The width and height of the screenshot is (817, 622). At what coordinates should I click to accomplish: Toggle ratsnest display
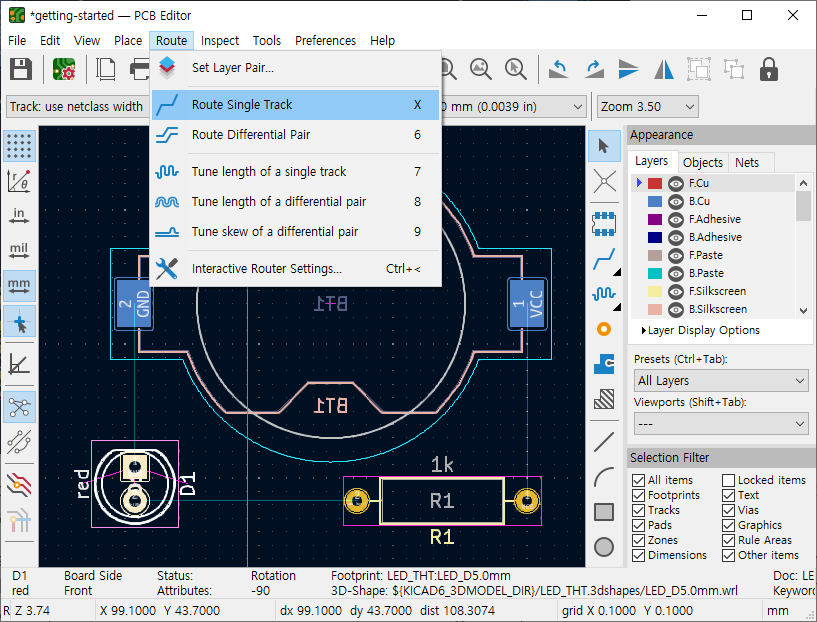pos(19,406)
